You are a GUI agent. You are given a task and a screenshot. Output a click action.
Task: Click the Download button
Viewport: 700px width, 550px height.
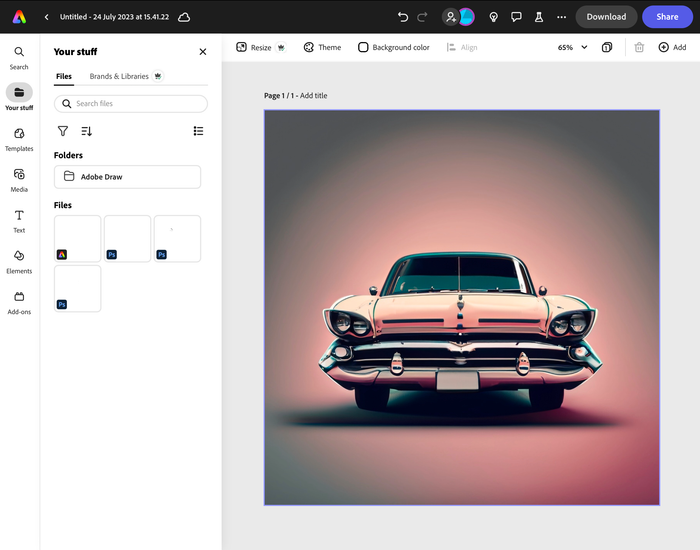pyautogui.click(x=606, y=17)
